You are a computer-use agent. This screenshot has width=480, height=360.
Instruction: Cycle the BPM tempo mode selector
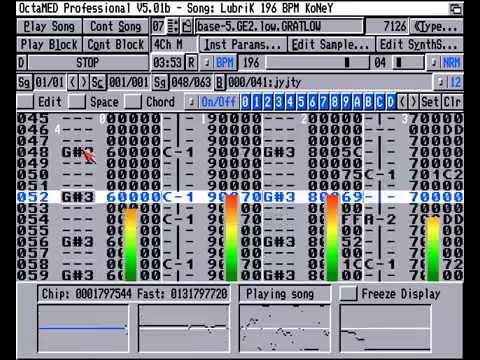[x=219, y=62]
